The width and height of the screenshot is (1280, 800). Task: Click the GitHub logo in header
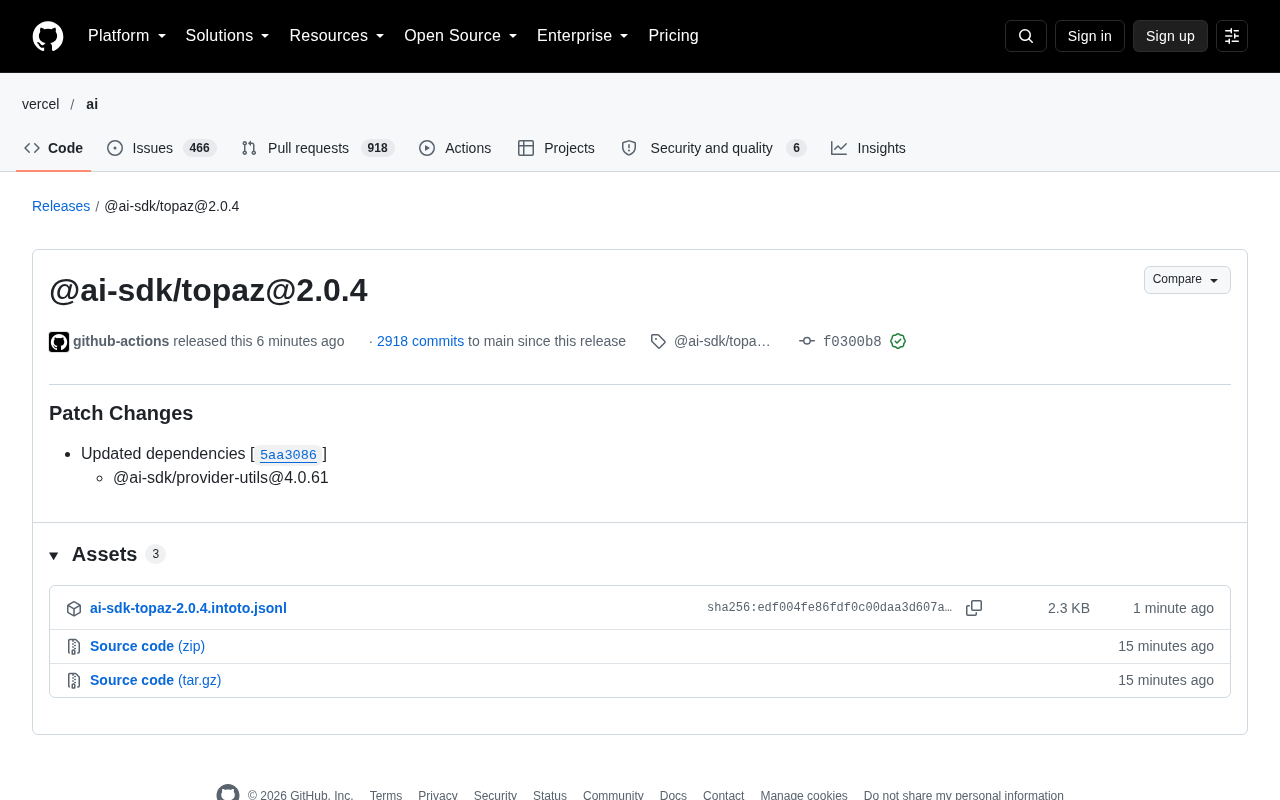48,36
